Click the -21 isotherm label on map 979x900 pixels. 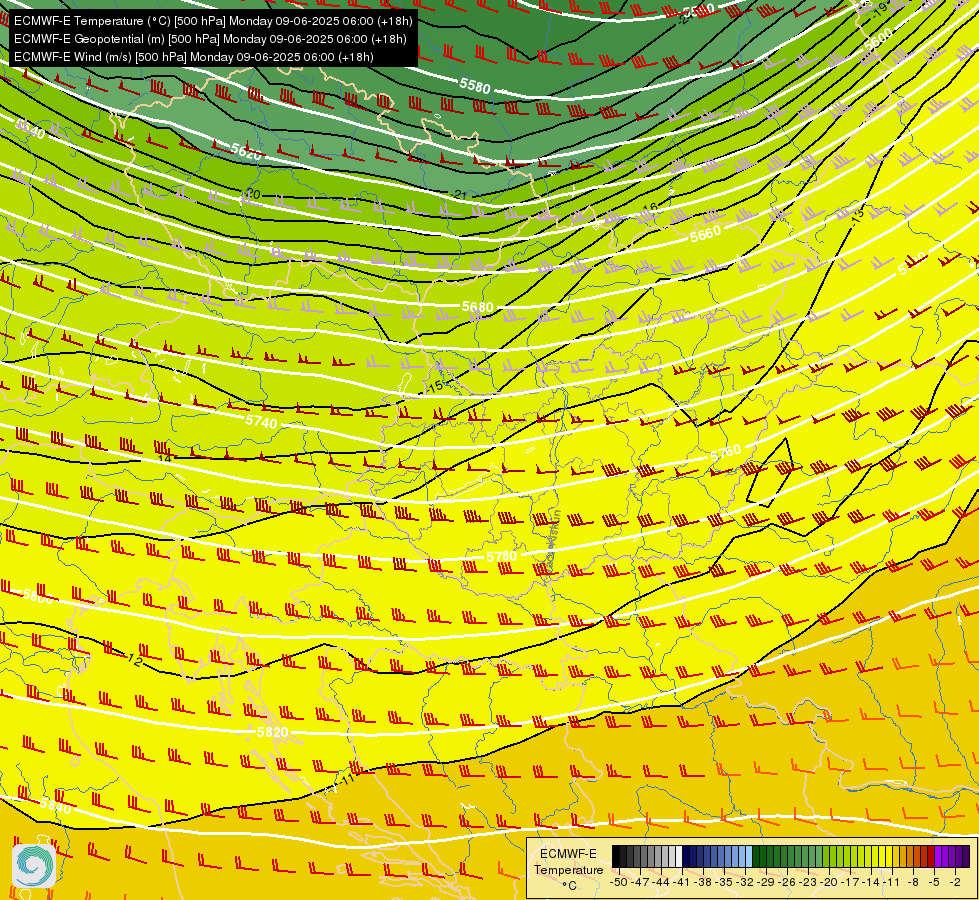[x=460, y=195]
